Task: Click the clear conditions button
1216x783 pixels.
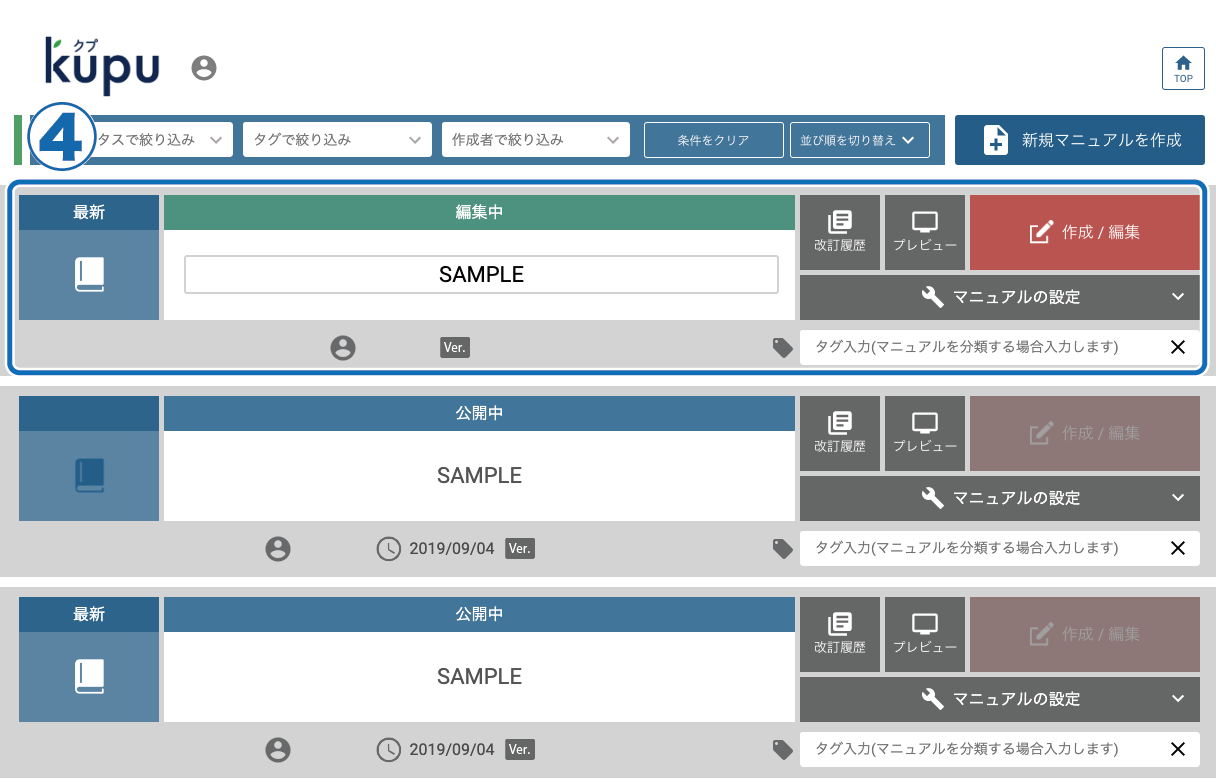Action: (713, 140)
